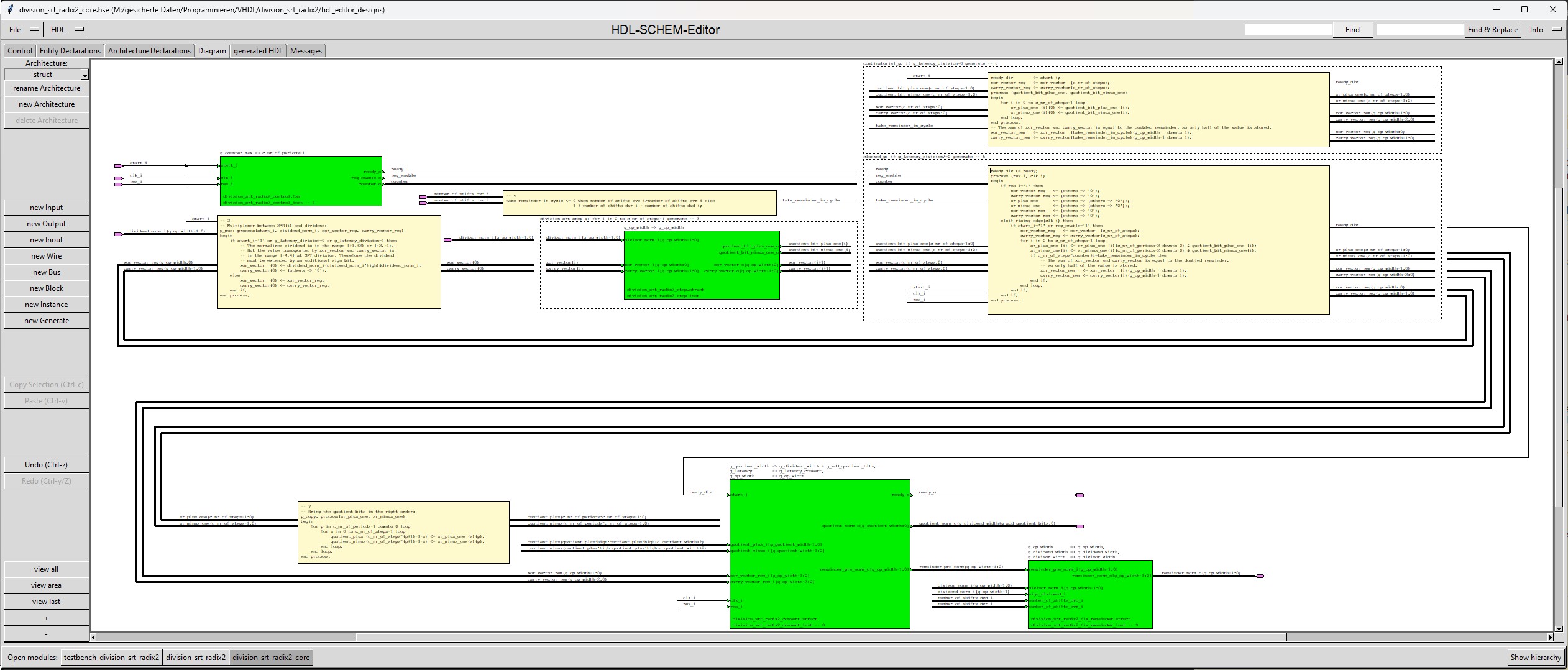1568x670 pixels.
Task: Select the remainder_norm_o output port connector
Action: point(1260,576)
